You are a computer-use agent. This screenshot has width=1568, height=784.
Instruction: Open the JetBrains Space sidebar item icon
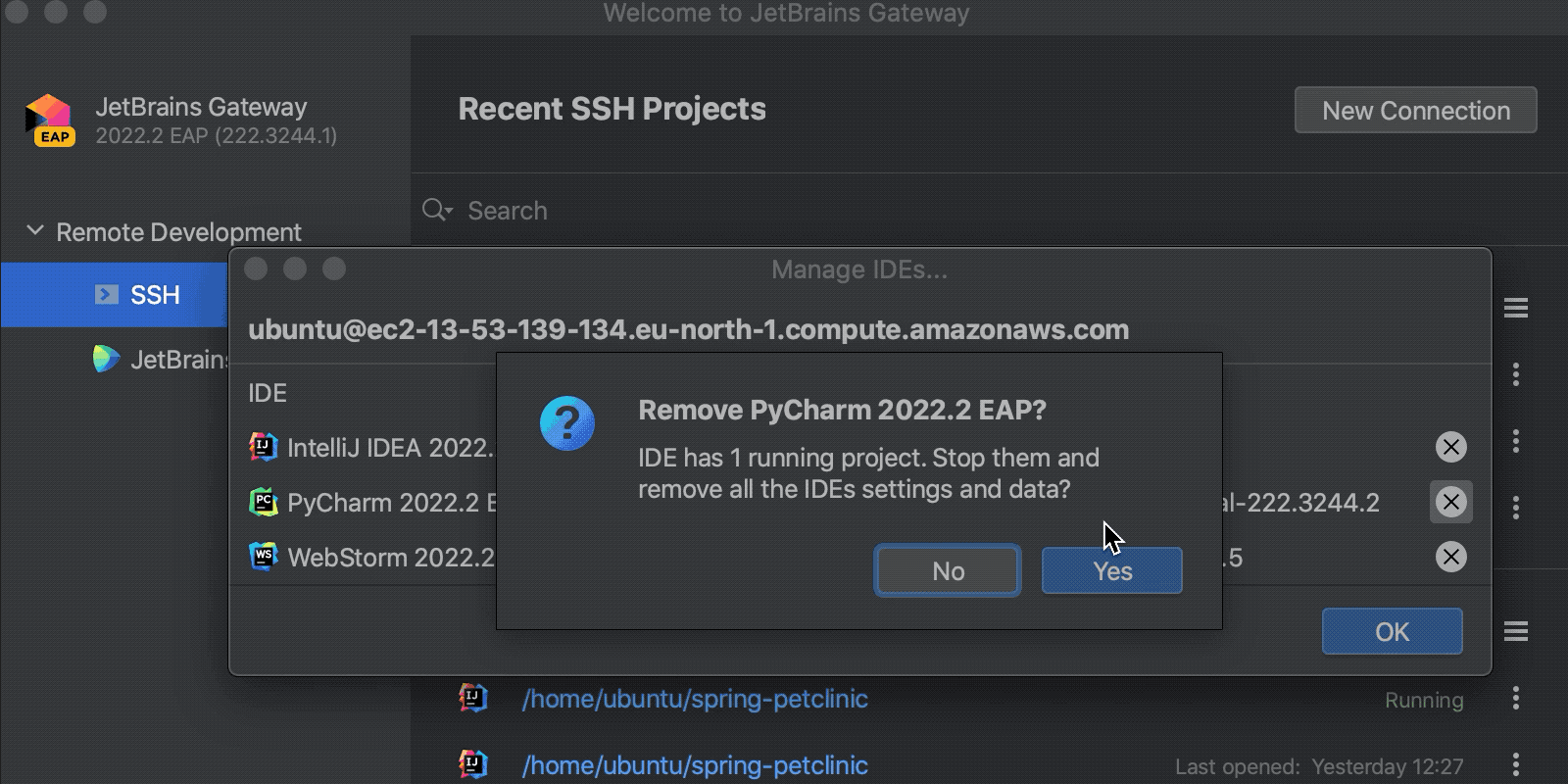tap(105, 360)
